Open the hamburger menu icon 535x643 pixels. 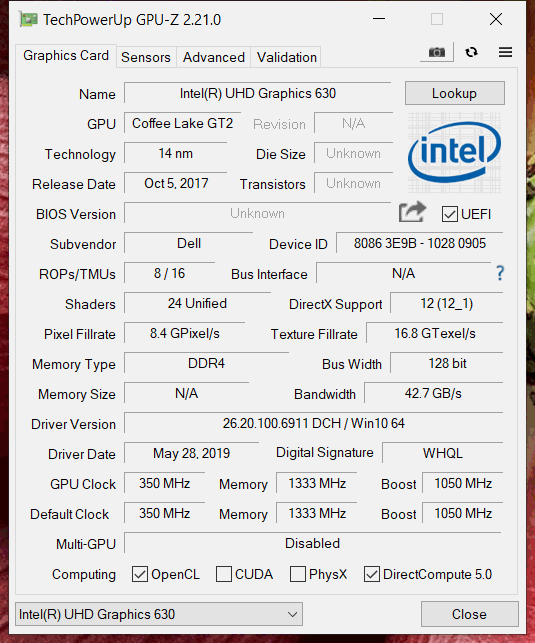pyautogui.click(x=505, y=52)
